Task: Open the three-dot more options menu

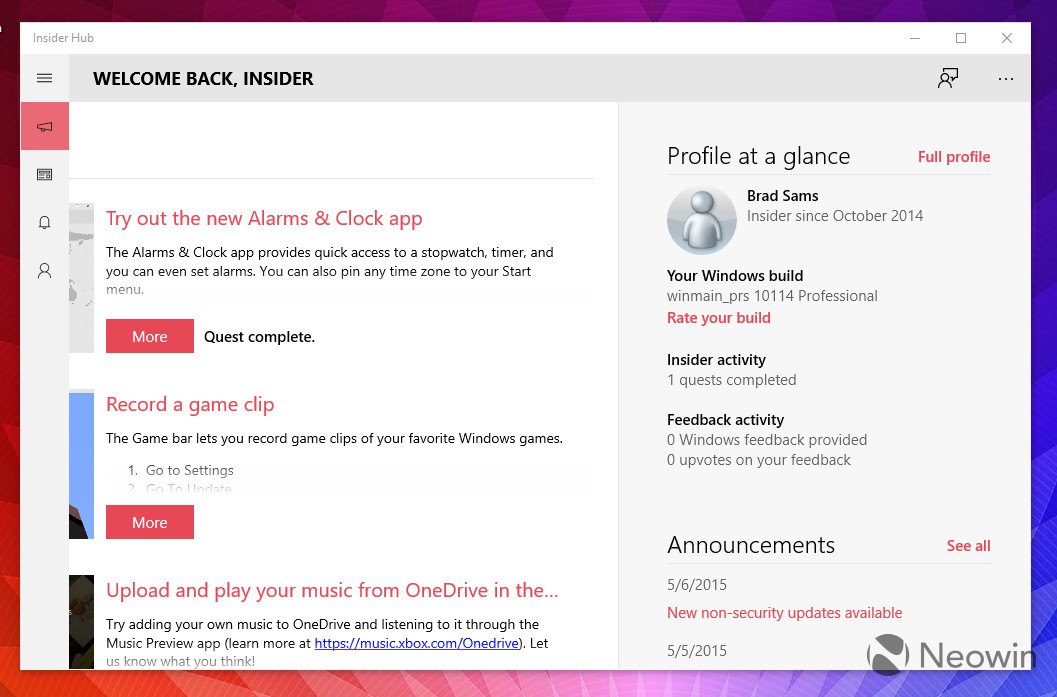Action: point(1006,79)
